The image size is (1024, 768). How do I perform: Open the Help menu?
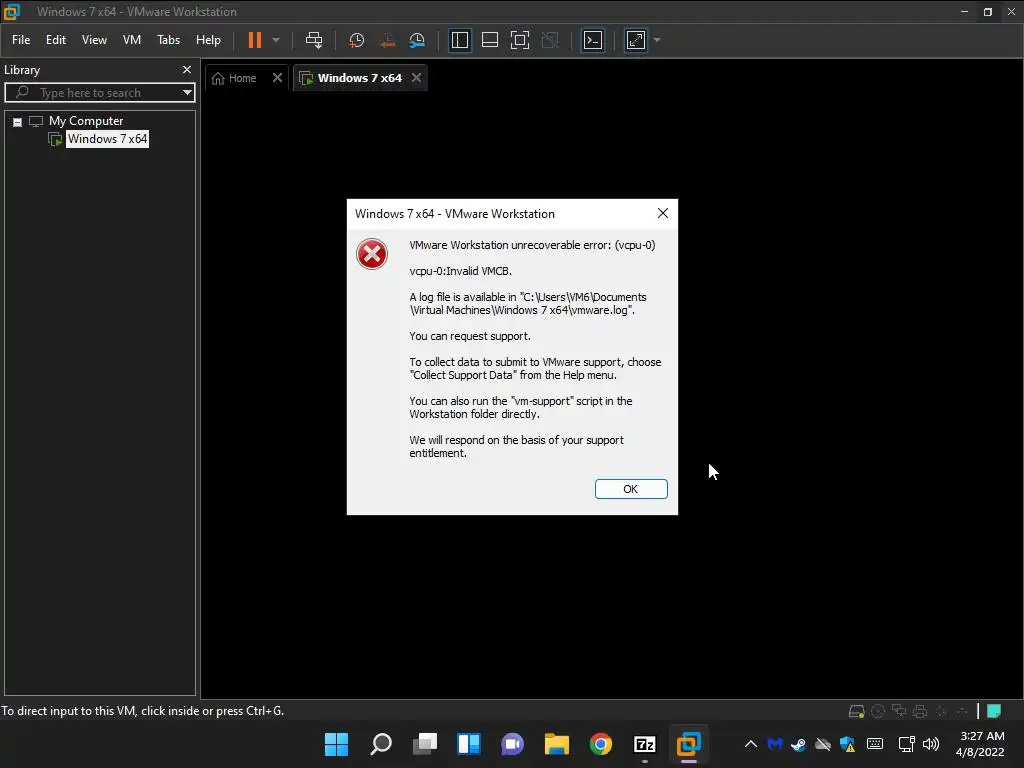click(x=208, y=40)
